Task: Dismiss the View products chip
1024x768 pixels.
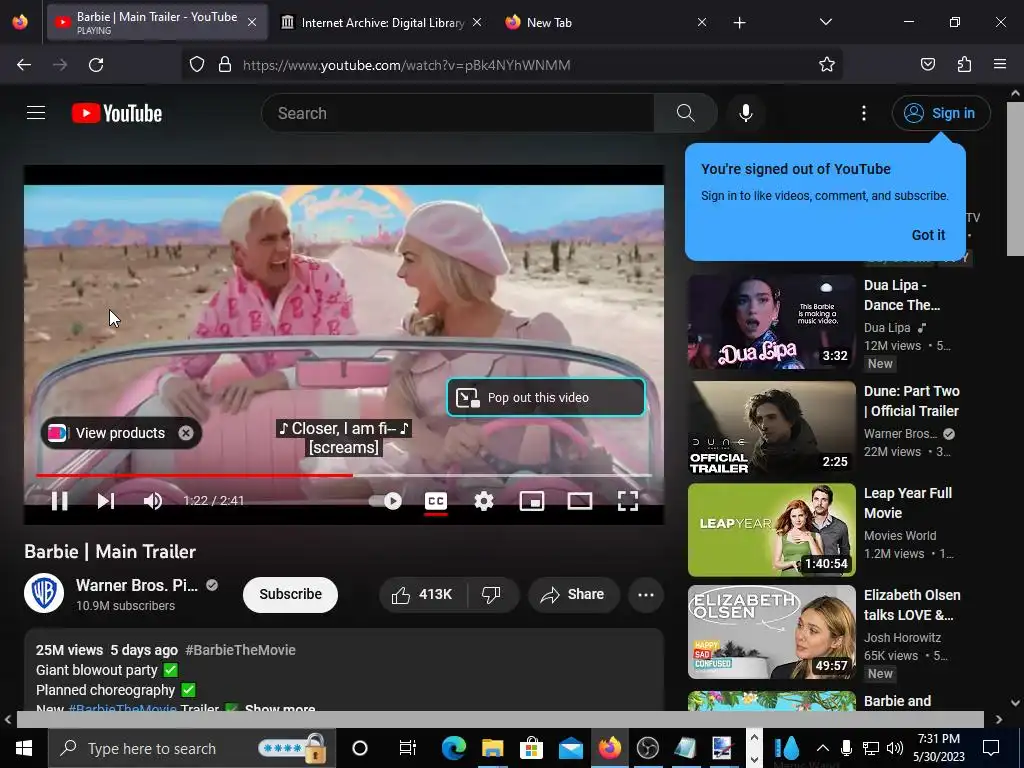Action: point(186,433)
